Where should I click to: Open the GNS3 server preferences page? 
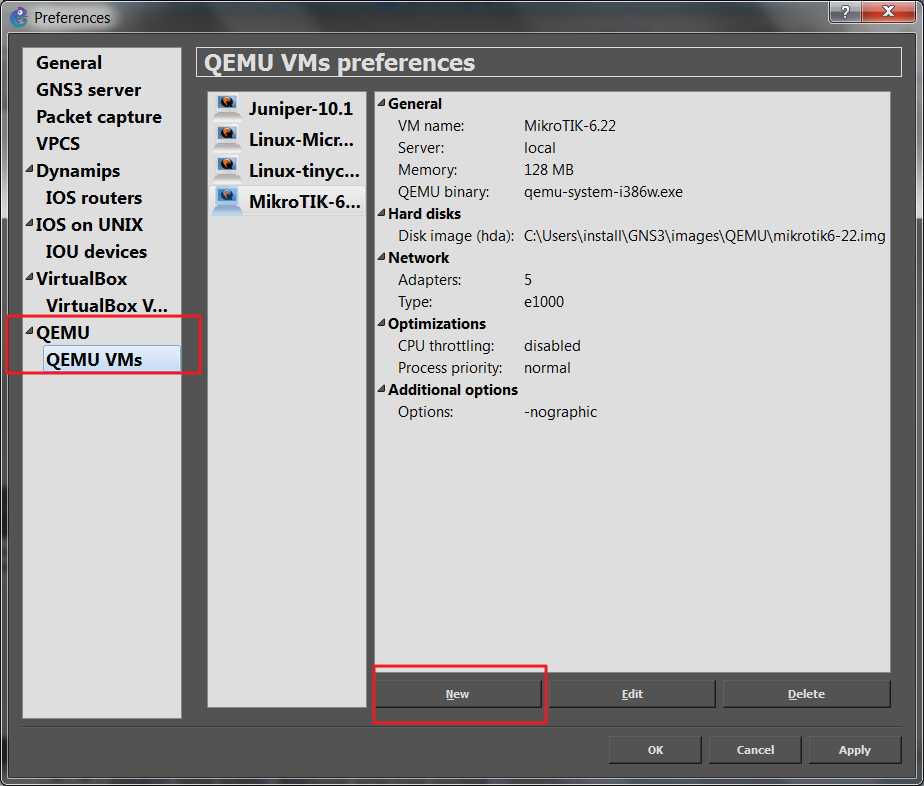(x=88, y=90)
